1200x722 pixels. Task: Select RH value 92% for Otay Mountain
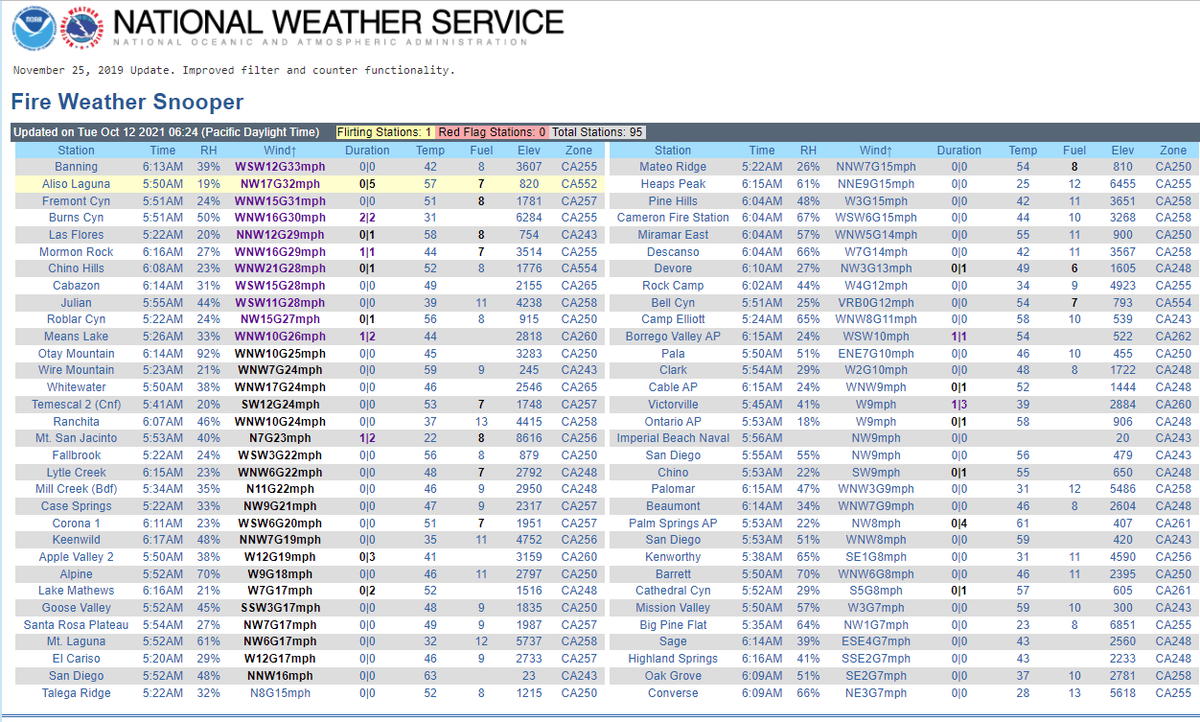(208, 353)
